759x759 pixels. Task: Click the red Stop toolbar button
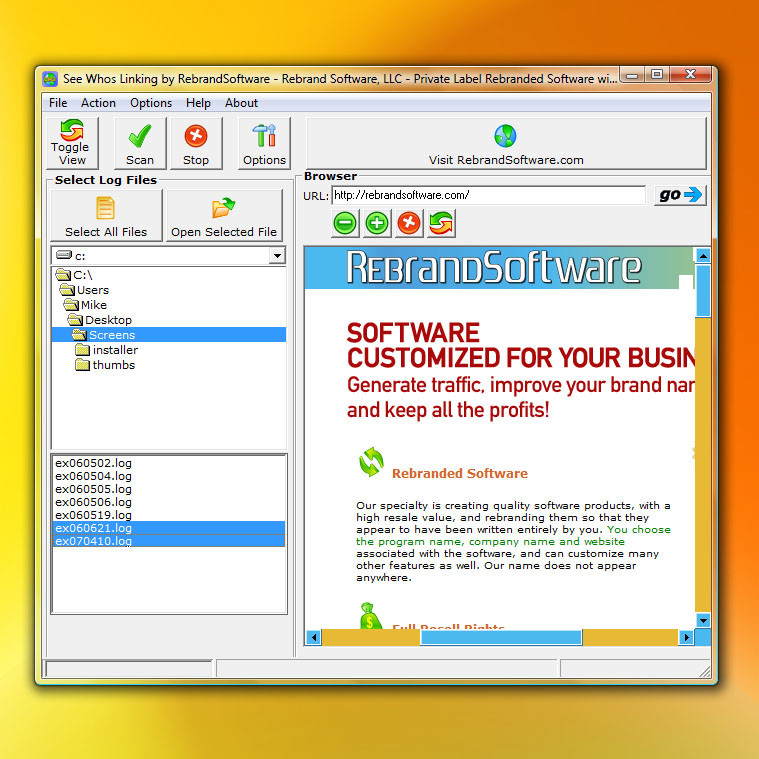click(x=196, y=143)
